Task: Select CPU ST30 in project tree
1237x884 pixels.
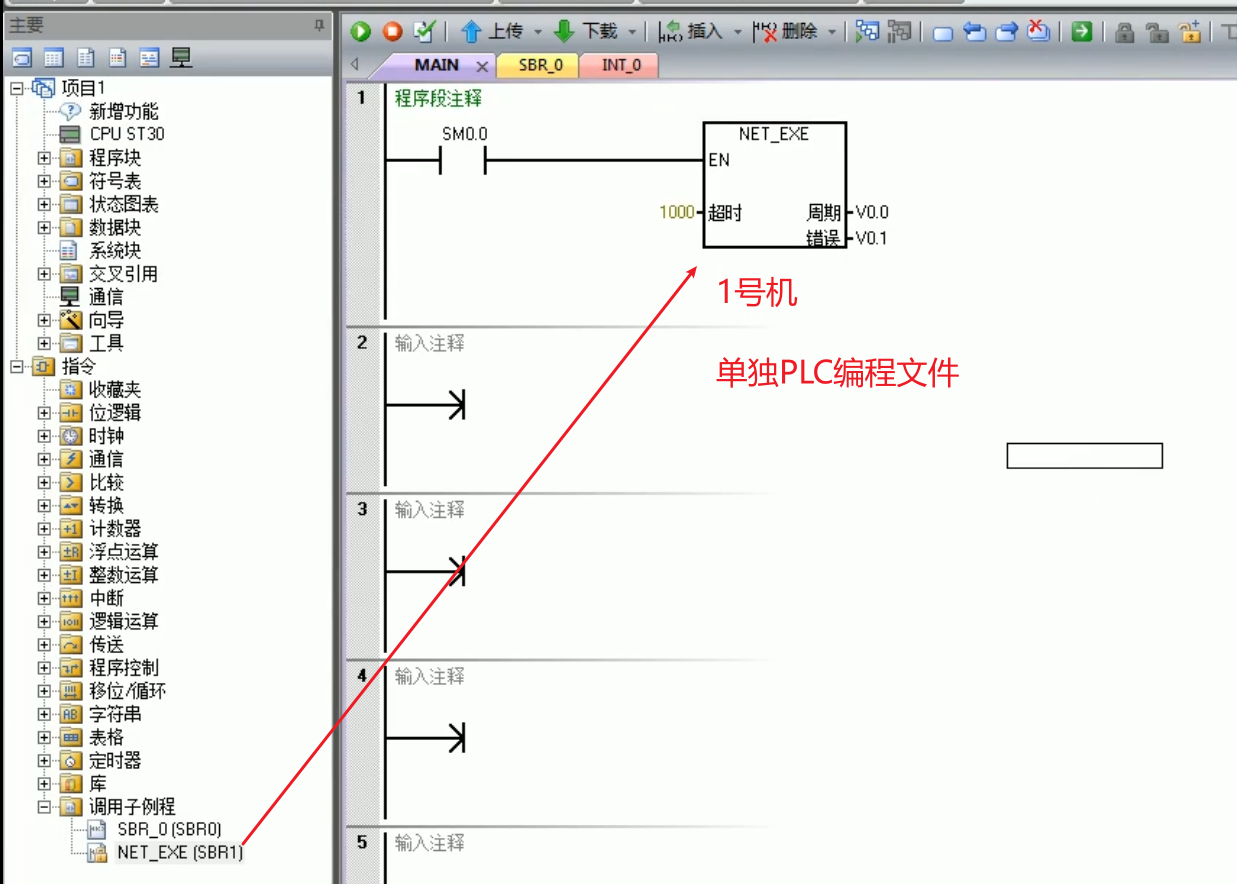Action: [x=127, y=134]
